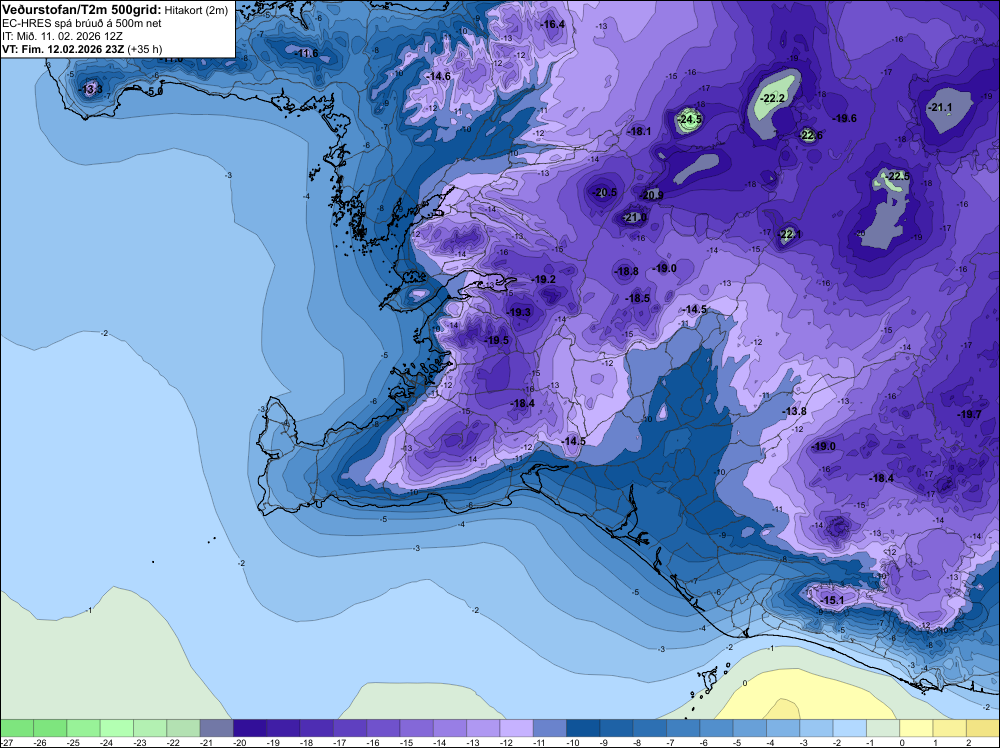Screen dimensions: 1000x748
Task: Select the -18.8 temperature label
Action: click(x=627, y=271)
